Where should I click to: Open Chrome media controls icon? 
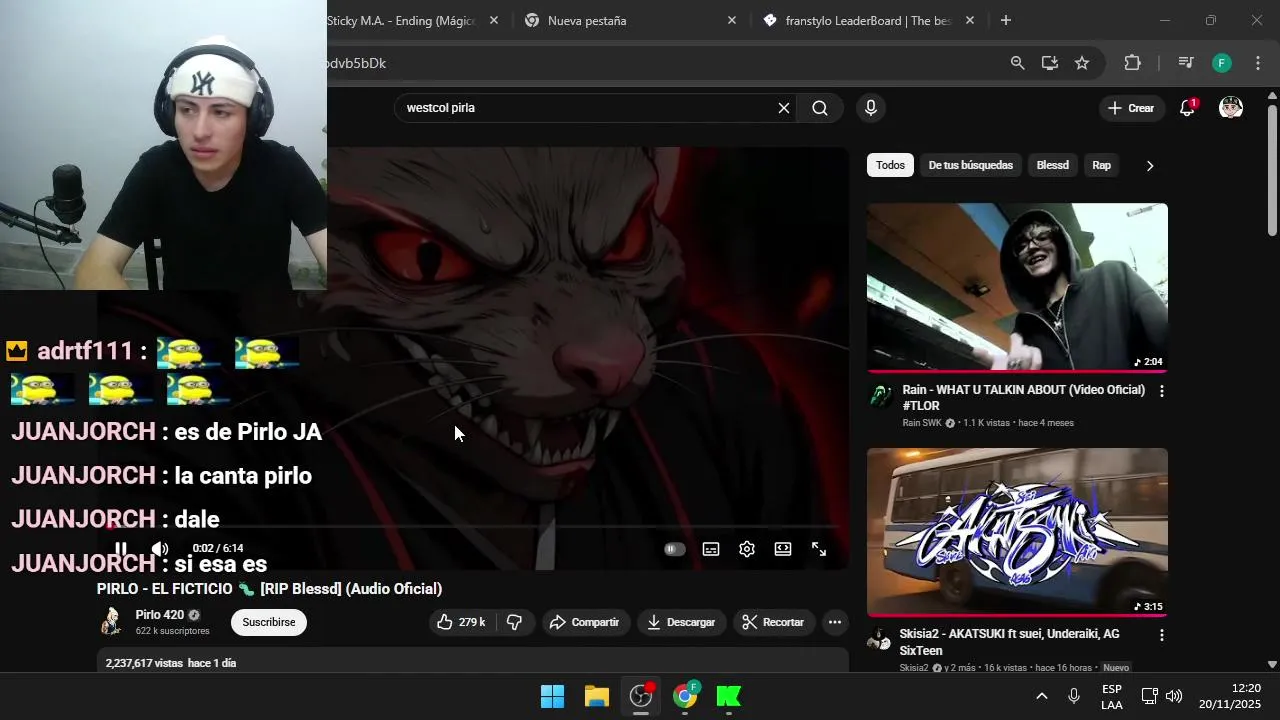(x=1186, y=63)
